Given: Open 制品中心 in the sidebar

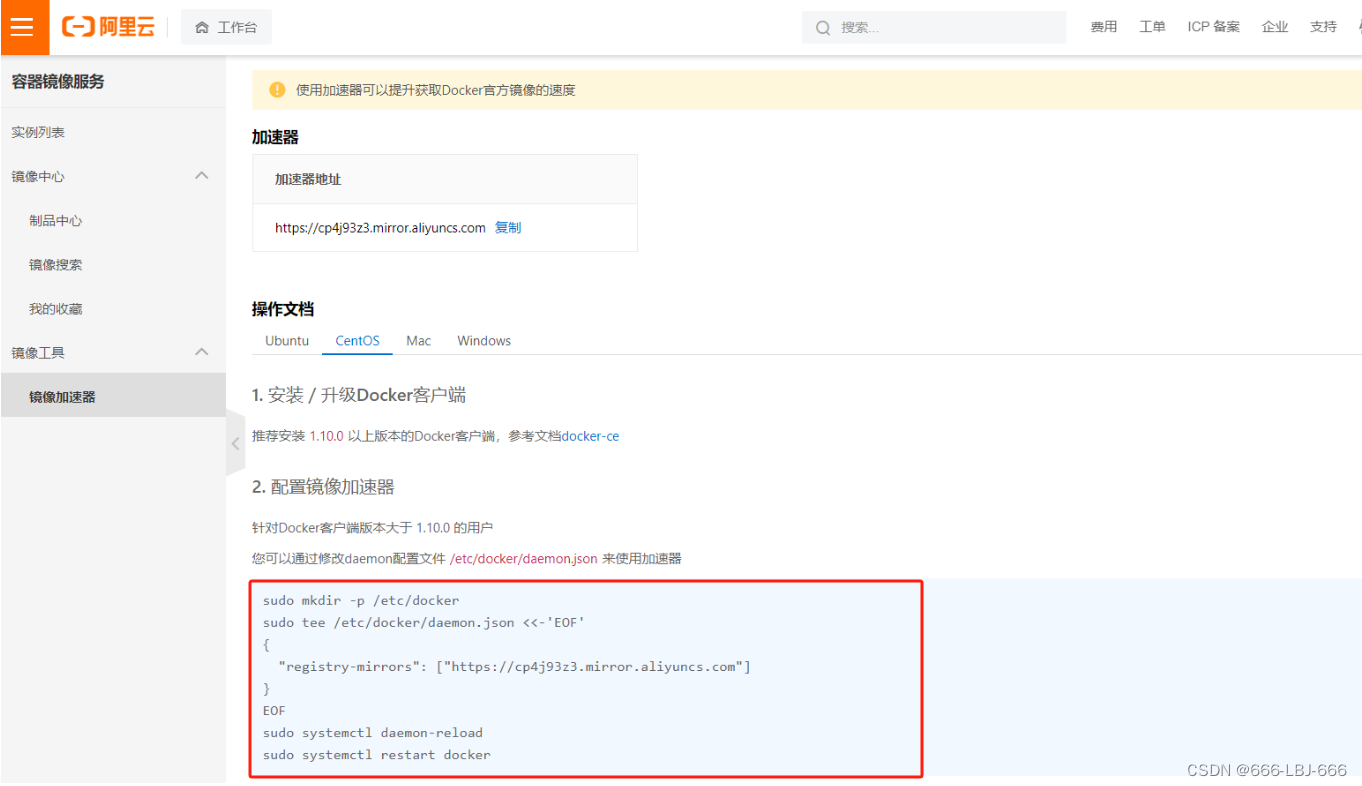Looking at the screenshot, I should click(x=56, y=221).
